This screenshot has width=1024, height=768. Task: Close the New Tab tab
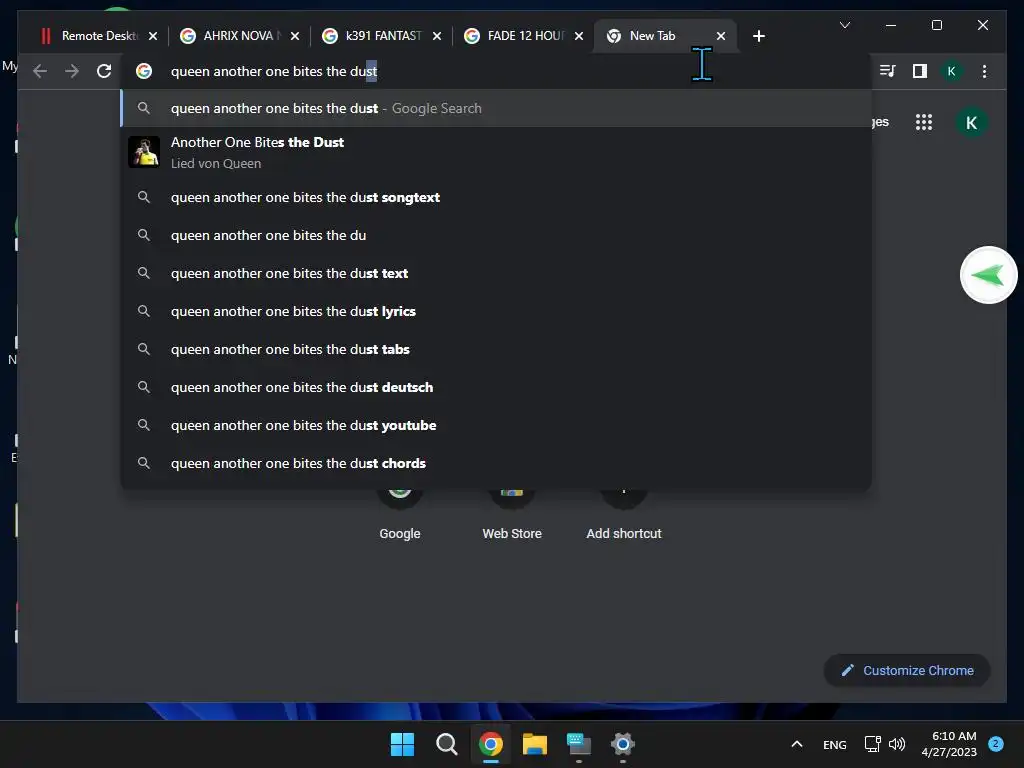(720, 36)
